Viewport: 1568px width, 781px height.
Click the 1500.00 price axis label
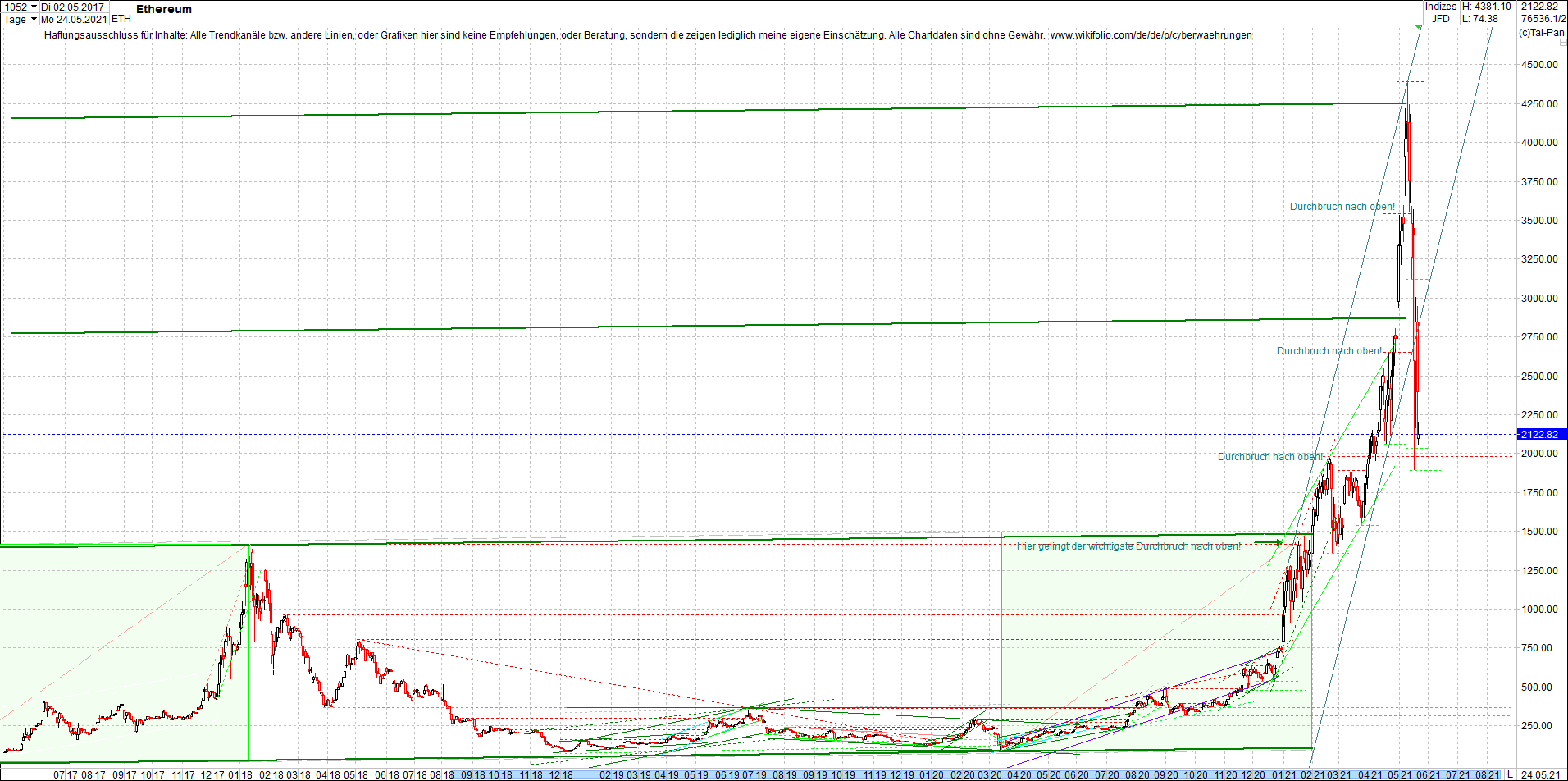1539,532
